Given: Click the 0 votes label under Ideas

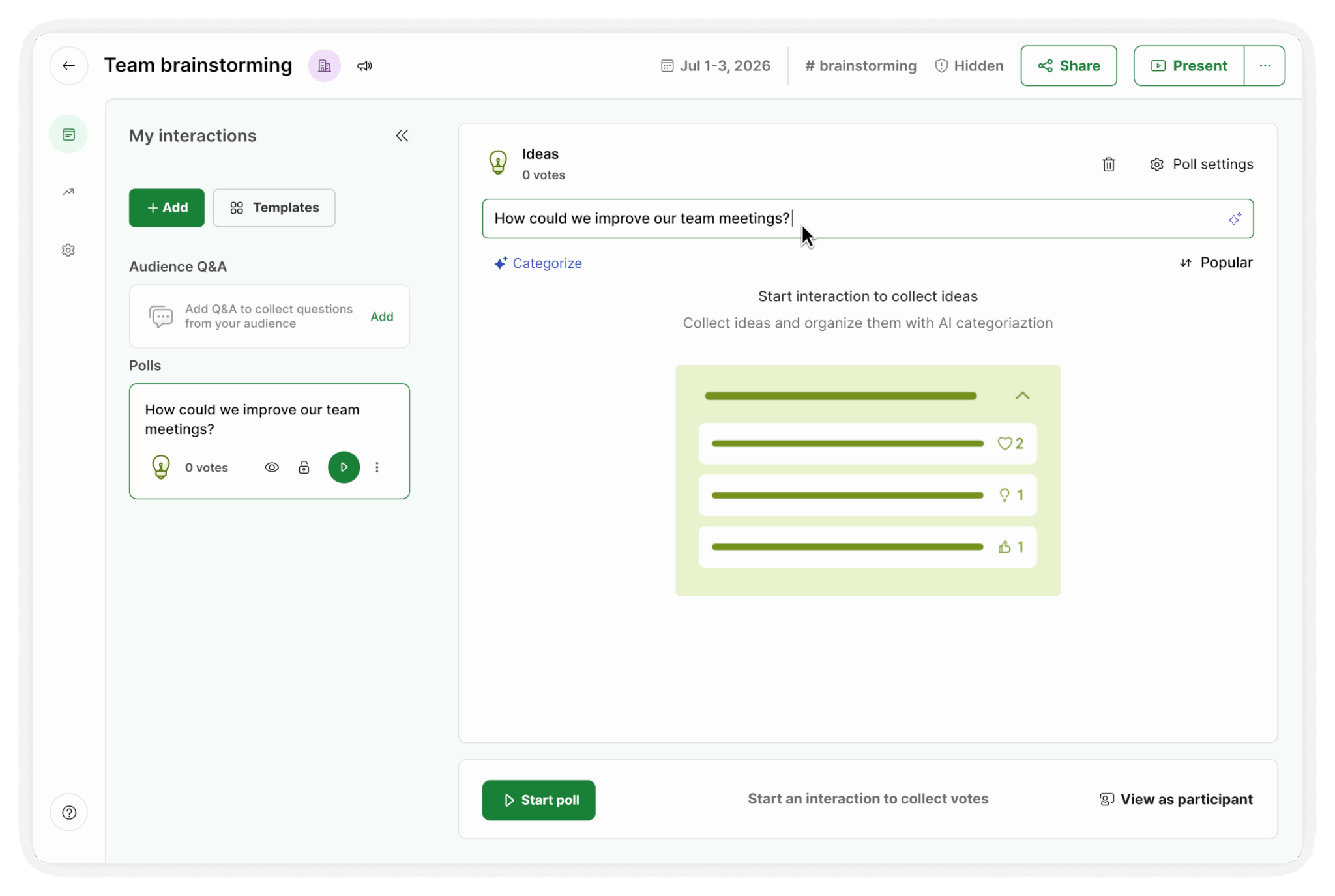Looking at the screenshot, I should click(544, 175).
